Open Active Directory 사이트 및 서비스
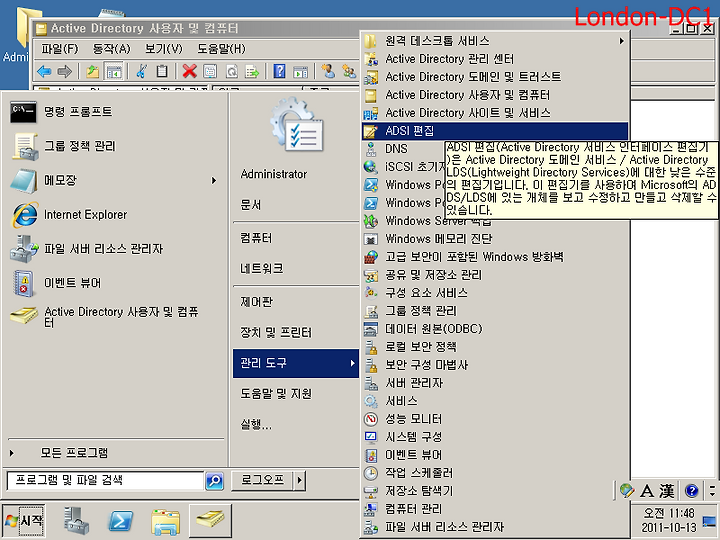This screenshot has width=720, height=540. [495, 112]
